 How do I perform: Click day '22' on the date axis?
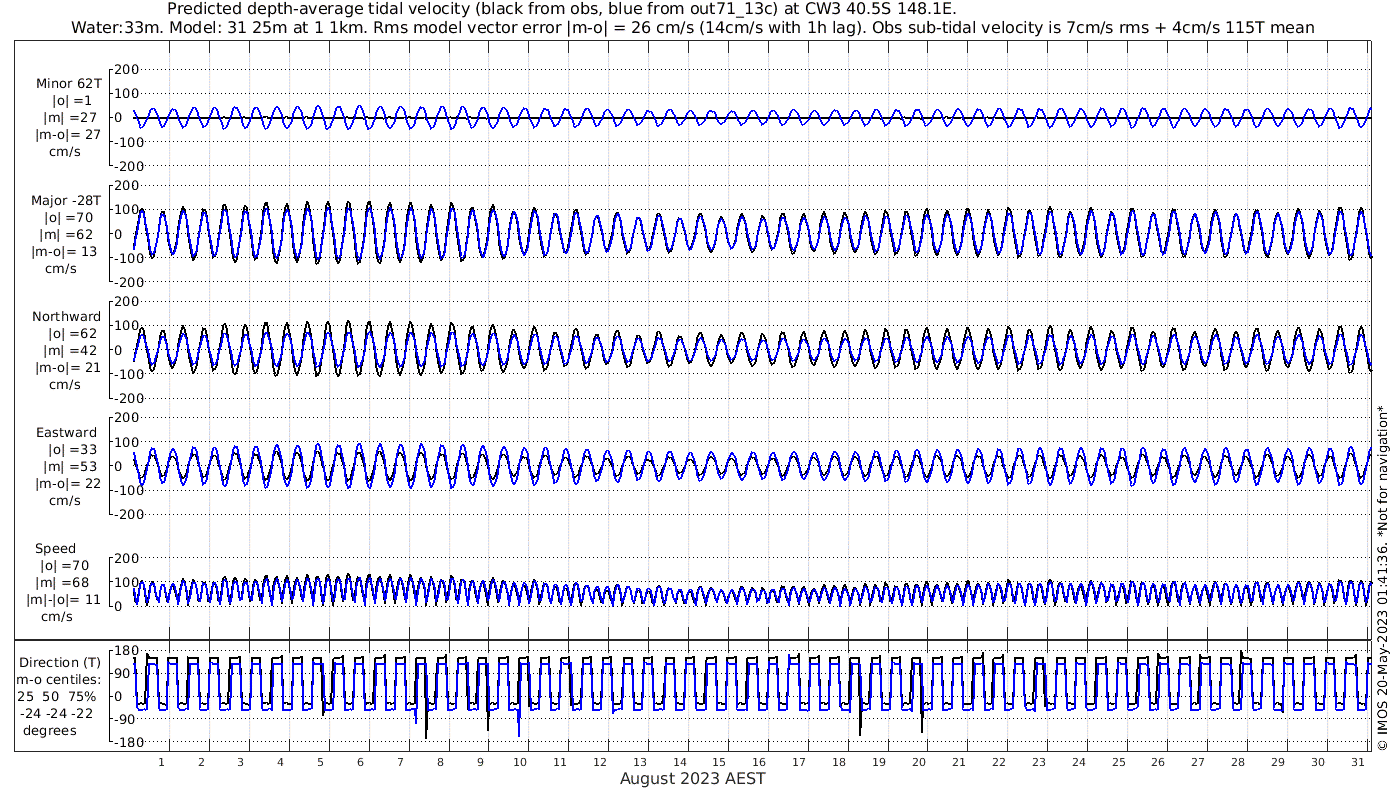999,762
